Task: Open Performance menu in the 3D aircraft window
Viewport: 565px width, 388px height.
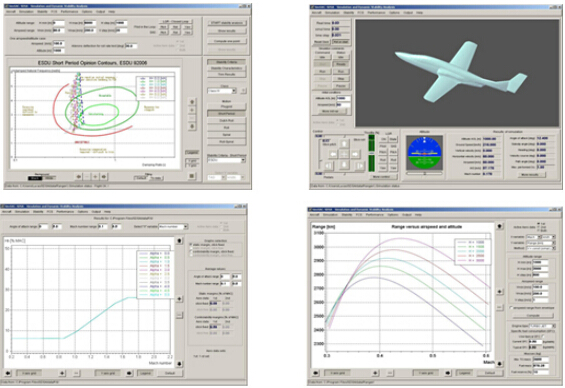Action: 377,12
